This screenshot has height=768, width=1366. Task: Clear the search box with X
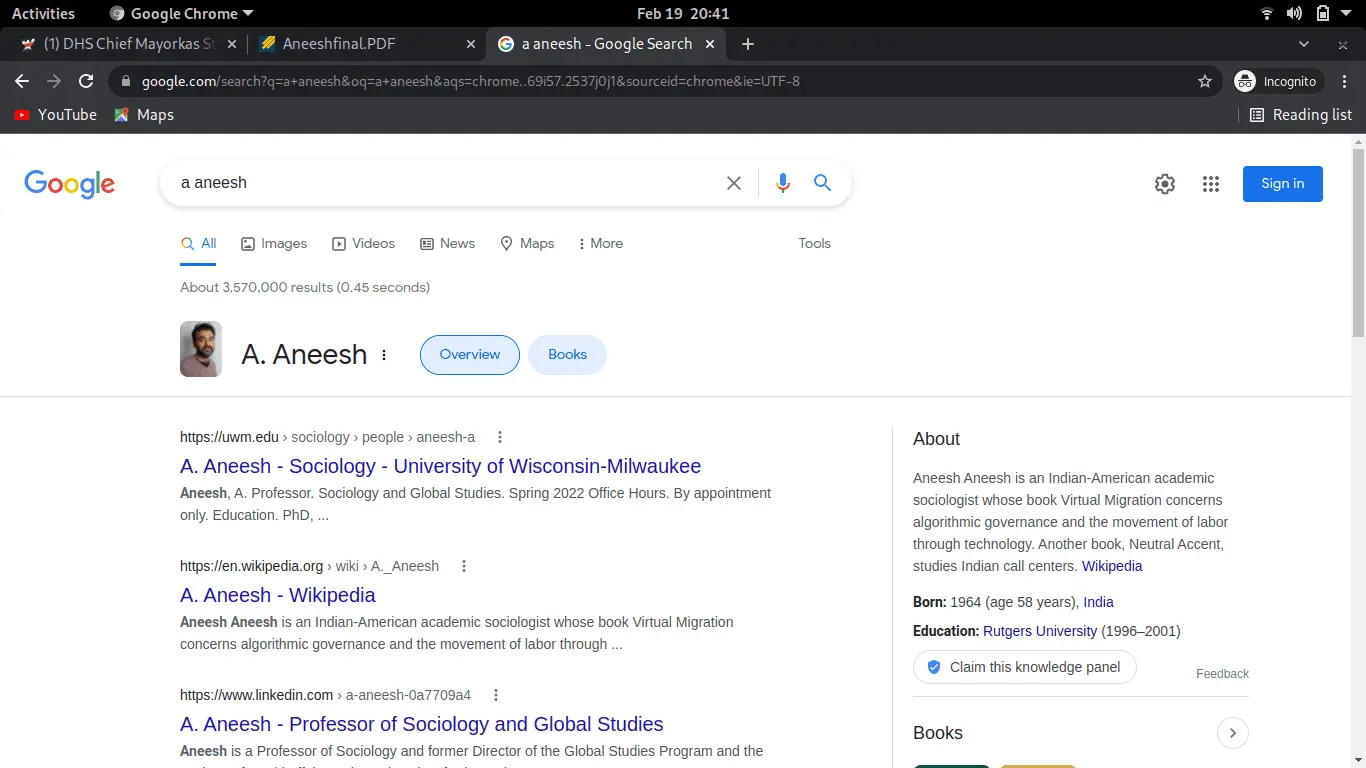coord(734,183)
